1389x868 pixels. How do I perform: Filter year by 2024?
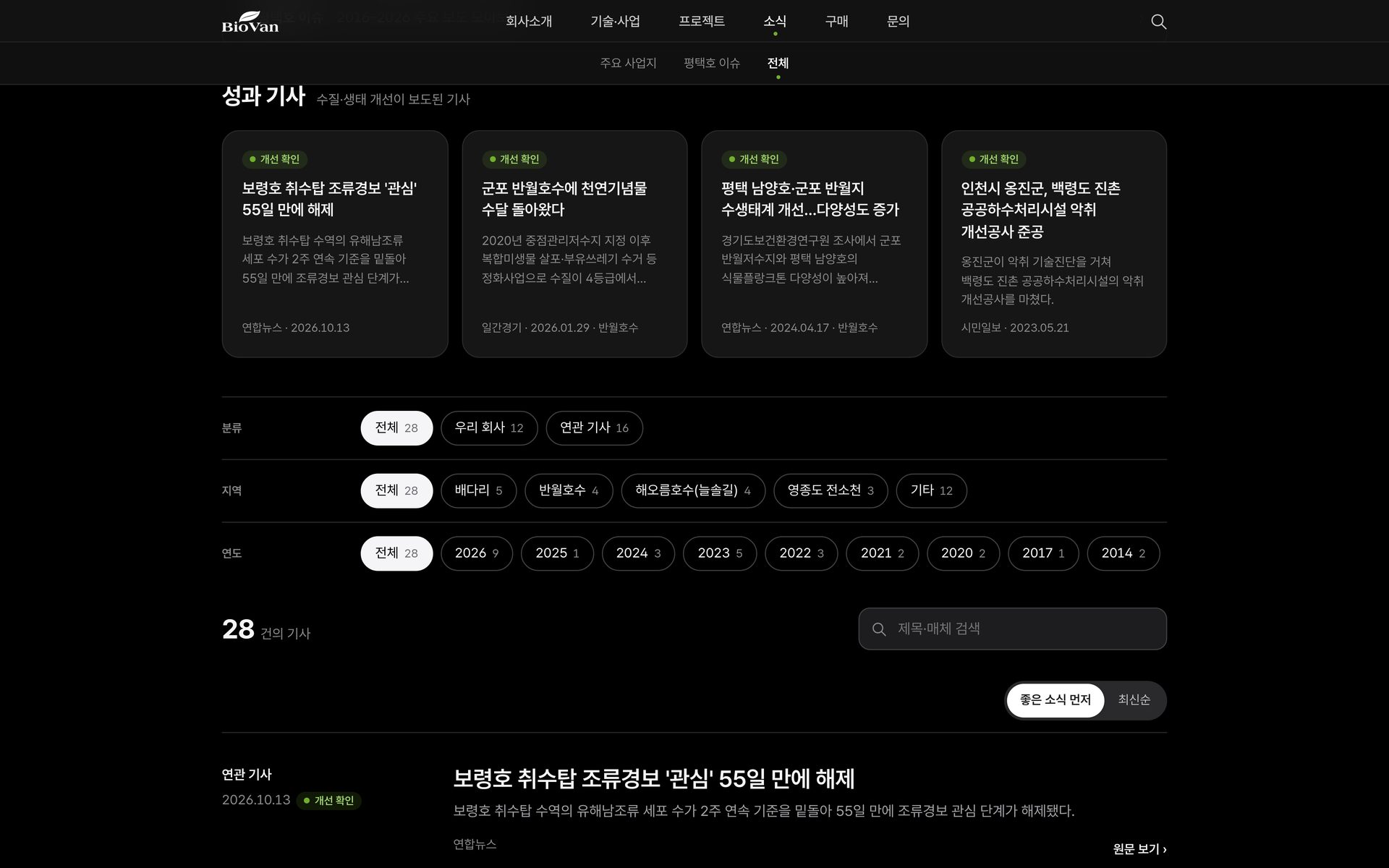coord(638,553)
